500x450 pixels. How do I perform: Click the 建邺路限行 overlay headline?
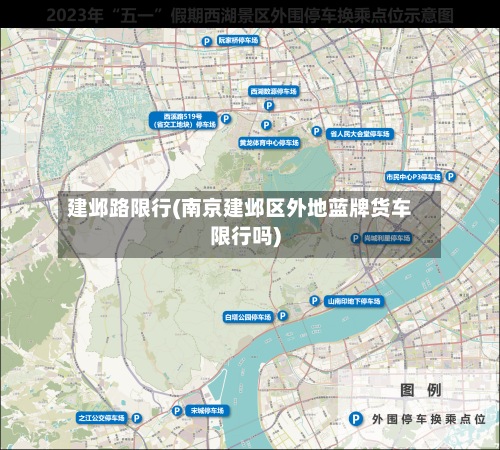point(239,222)
